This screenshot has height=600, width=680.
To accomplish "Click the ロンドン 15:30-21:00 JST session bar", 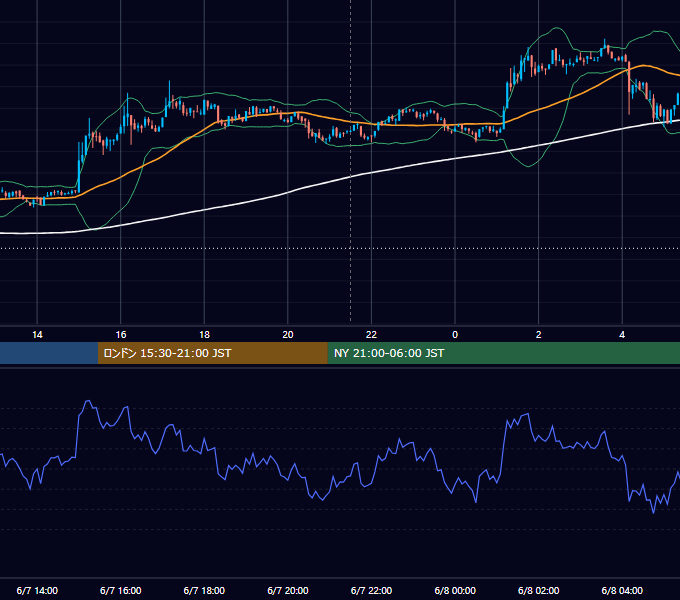I will pos(212,353).
